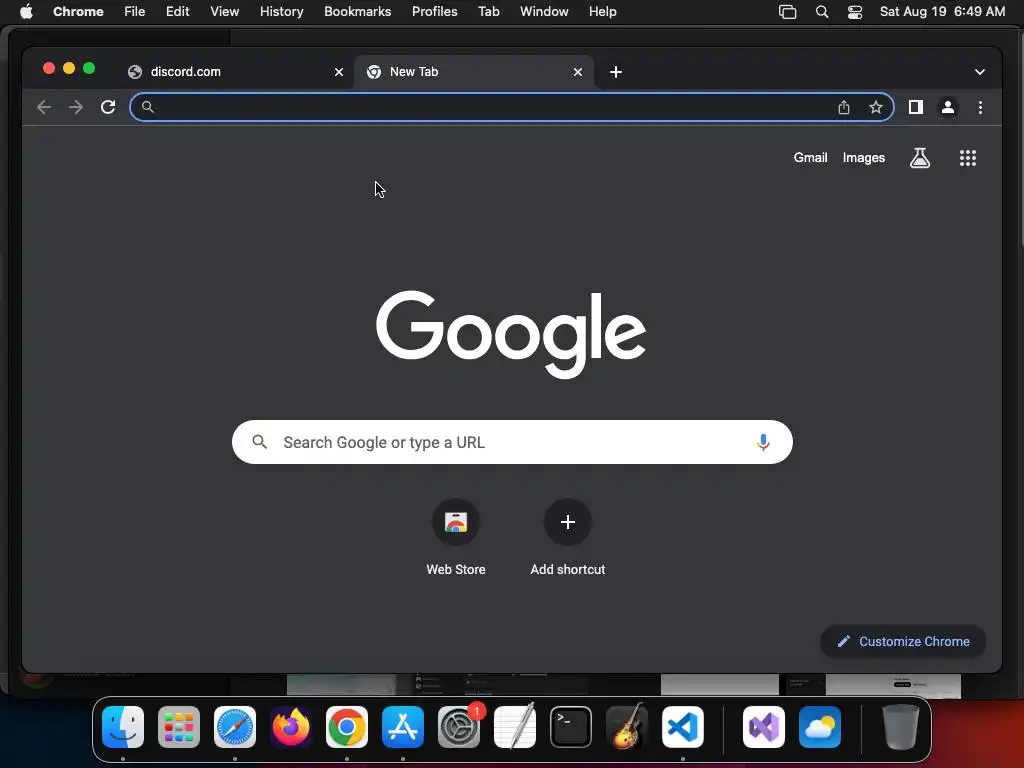Image resolution: width=1024 pixels, height=768 pixels.
Task: Open Spotlight search in the menu bar
Action: pyautogui.click(x=822, y=12)
